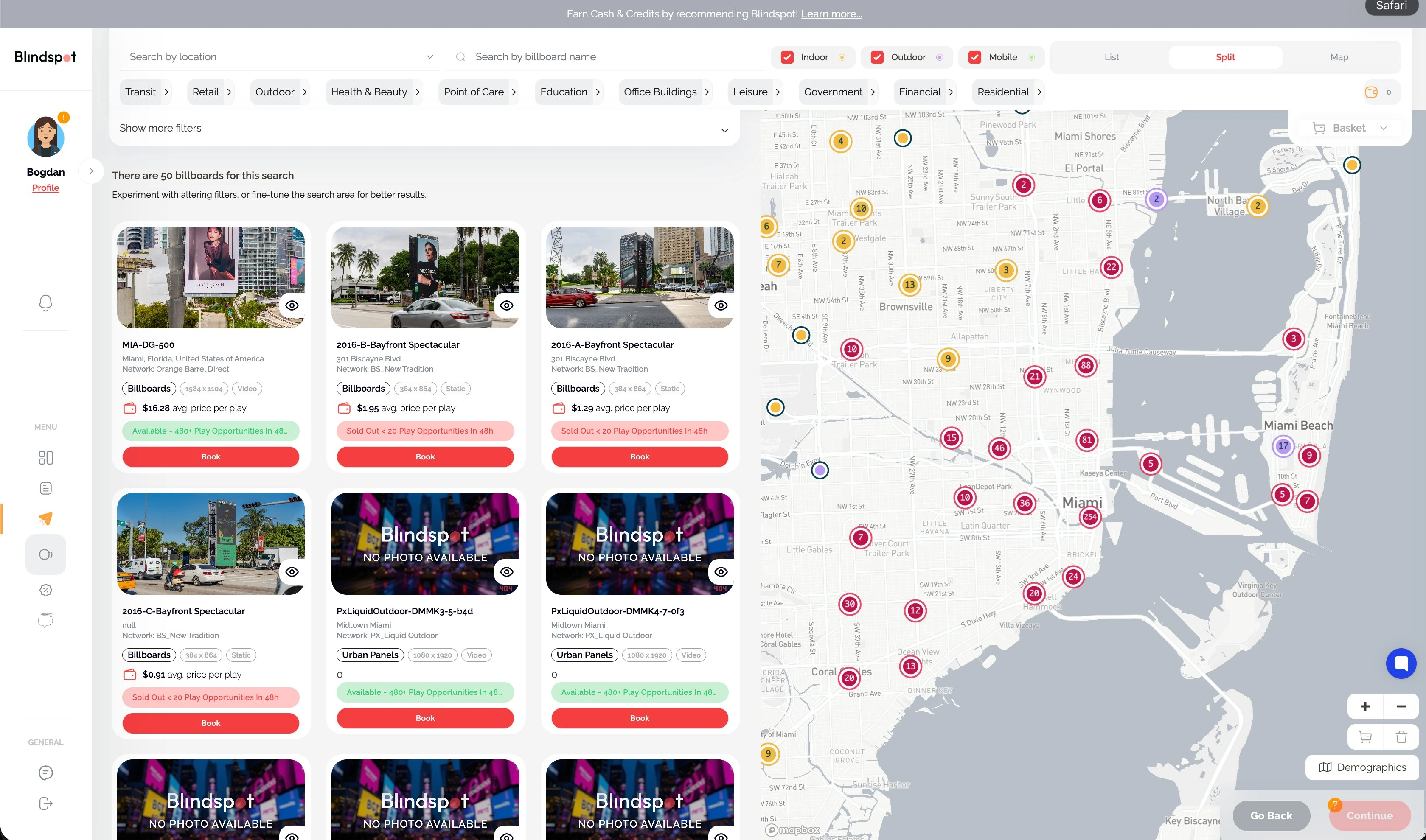Click the map add-to-cart icon

coord(1365,737)
